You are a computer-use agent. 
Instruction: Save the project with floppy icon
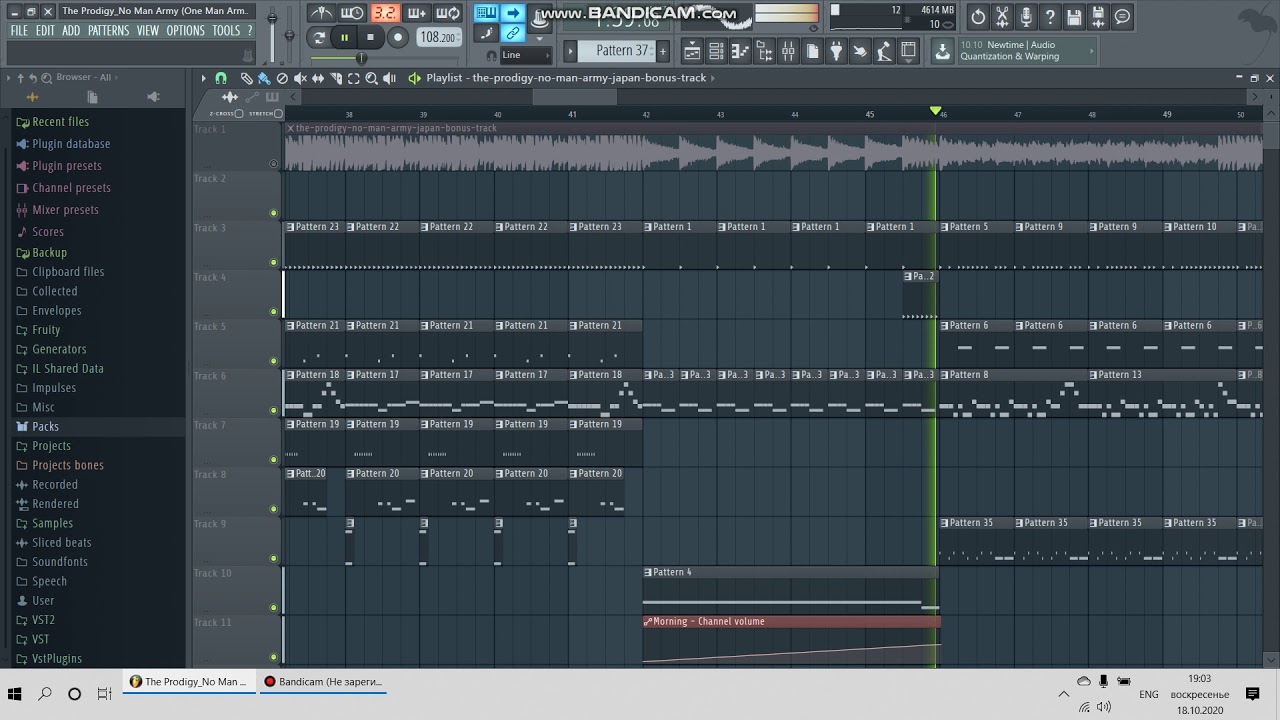[x=1074, y=16]
